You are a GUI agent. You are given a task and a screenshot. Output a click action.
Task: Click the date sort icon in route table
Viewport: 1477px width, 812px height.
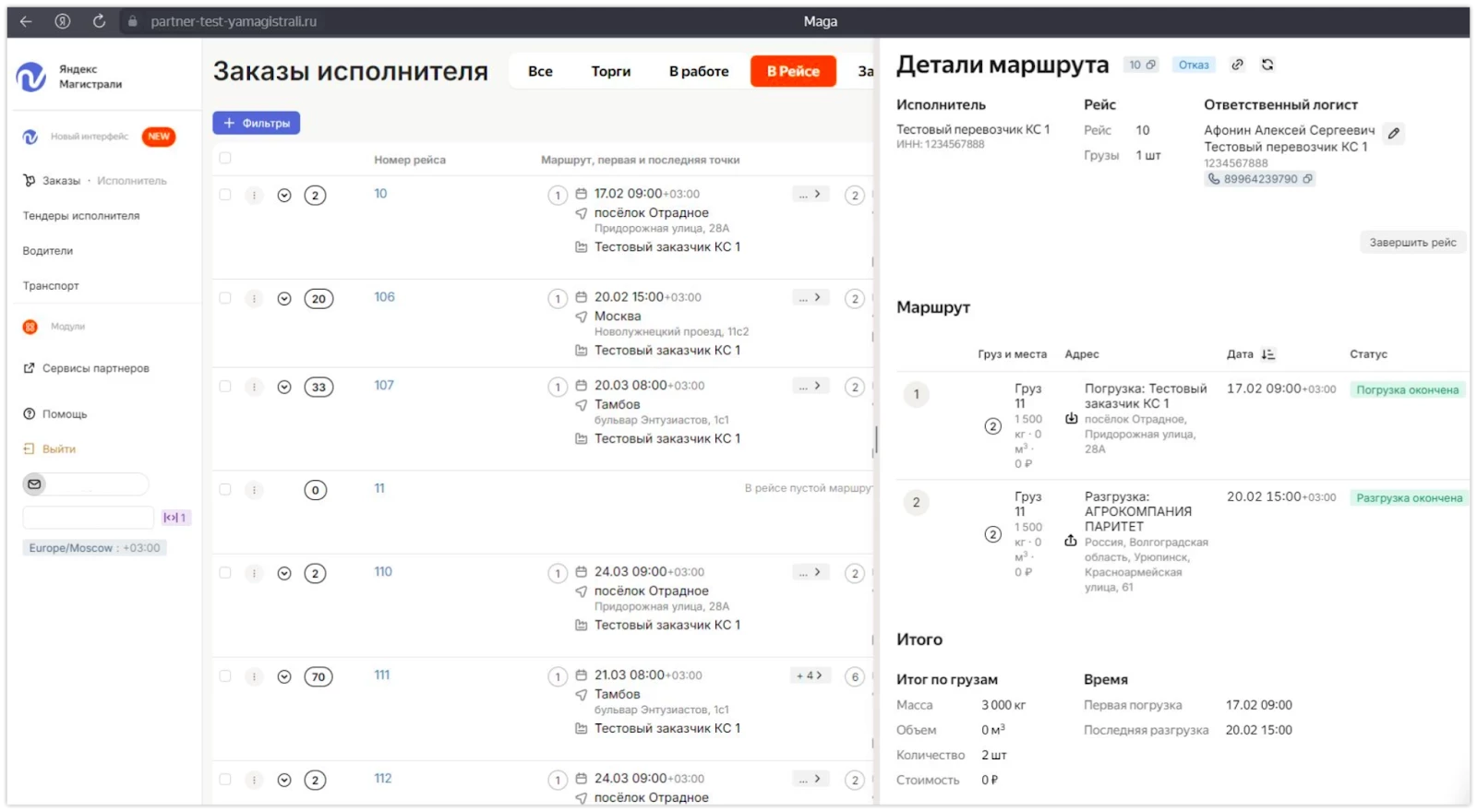[1268, 354]
